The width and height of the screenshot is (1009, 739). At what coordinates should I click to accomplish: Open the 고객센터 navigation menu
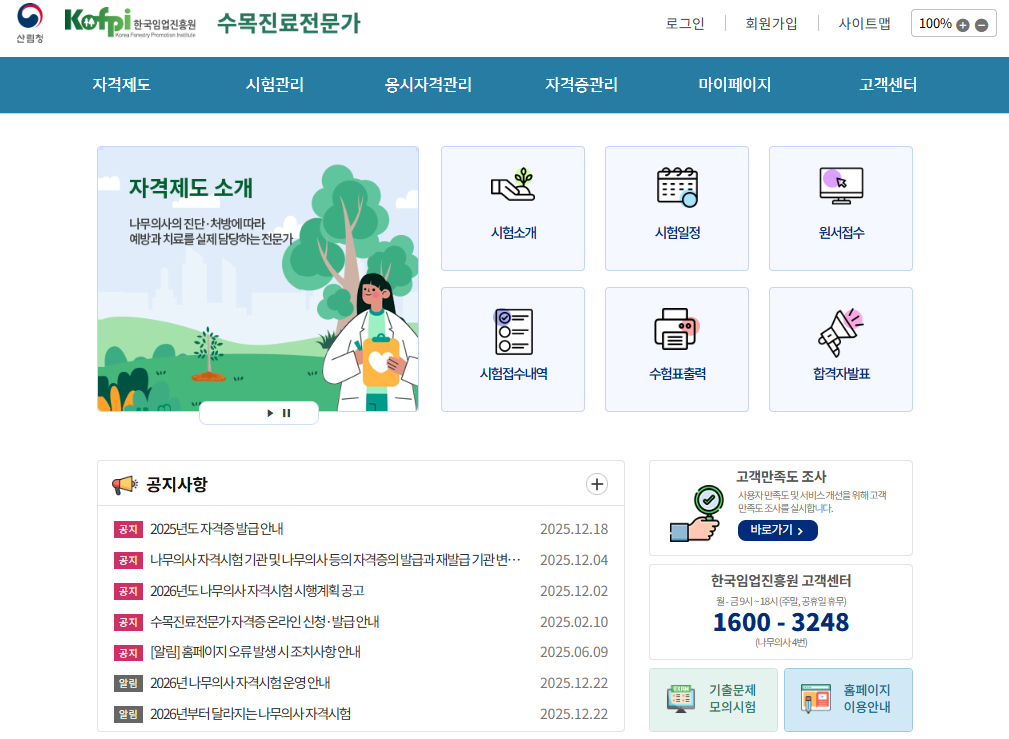(888, 85)
